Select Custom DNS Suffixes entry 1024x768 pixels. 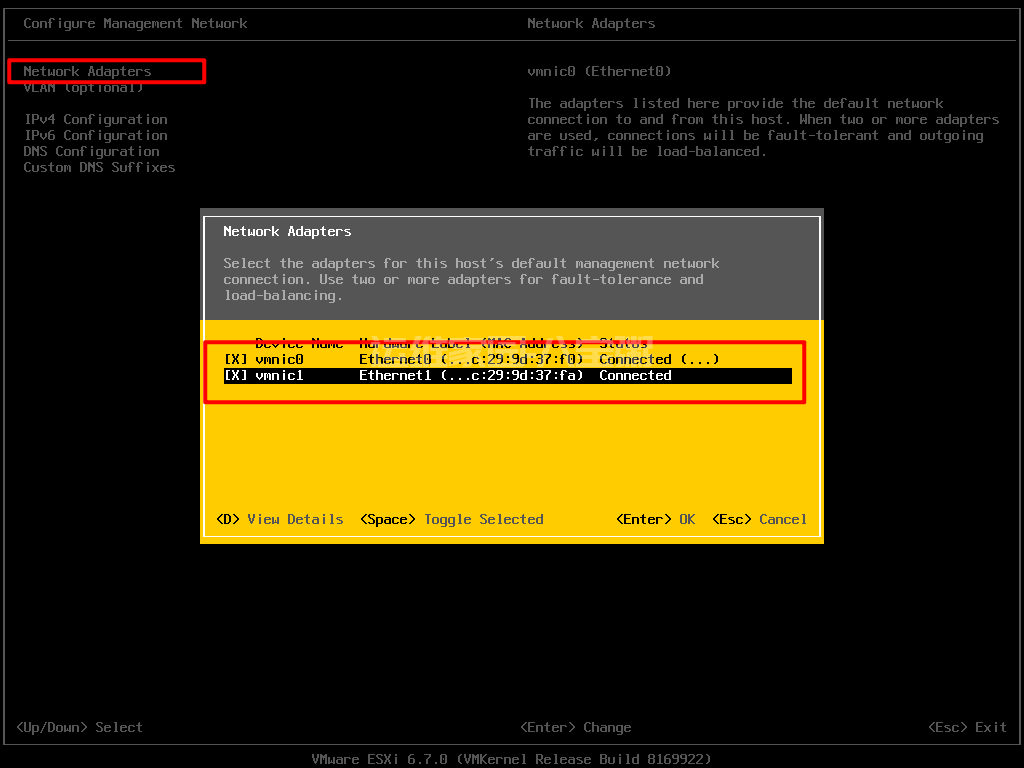99,167
